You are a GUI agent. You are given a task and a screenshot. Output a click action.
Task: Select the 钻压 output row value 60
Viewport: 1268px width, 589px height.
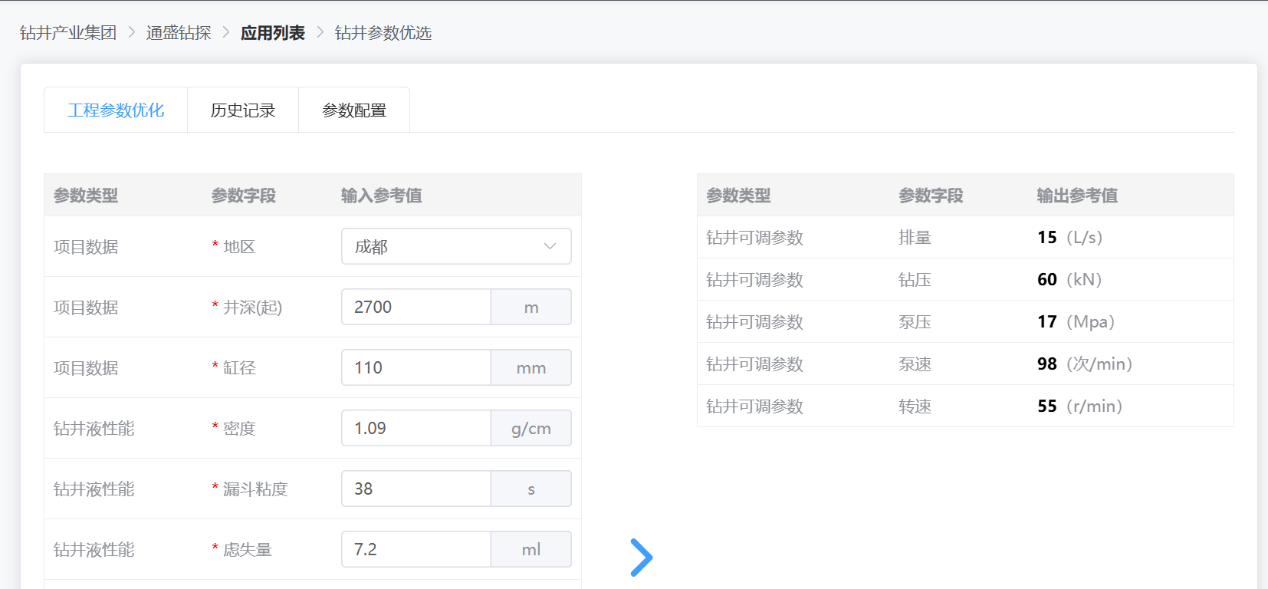1047,280
